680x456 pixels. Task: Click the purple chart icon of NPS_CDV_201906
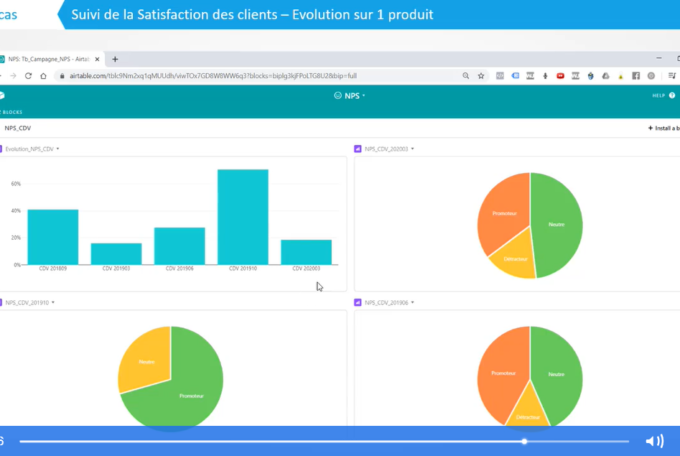click(x=357, y=302)
